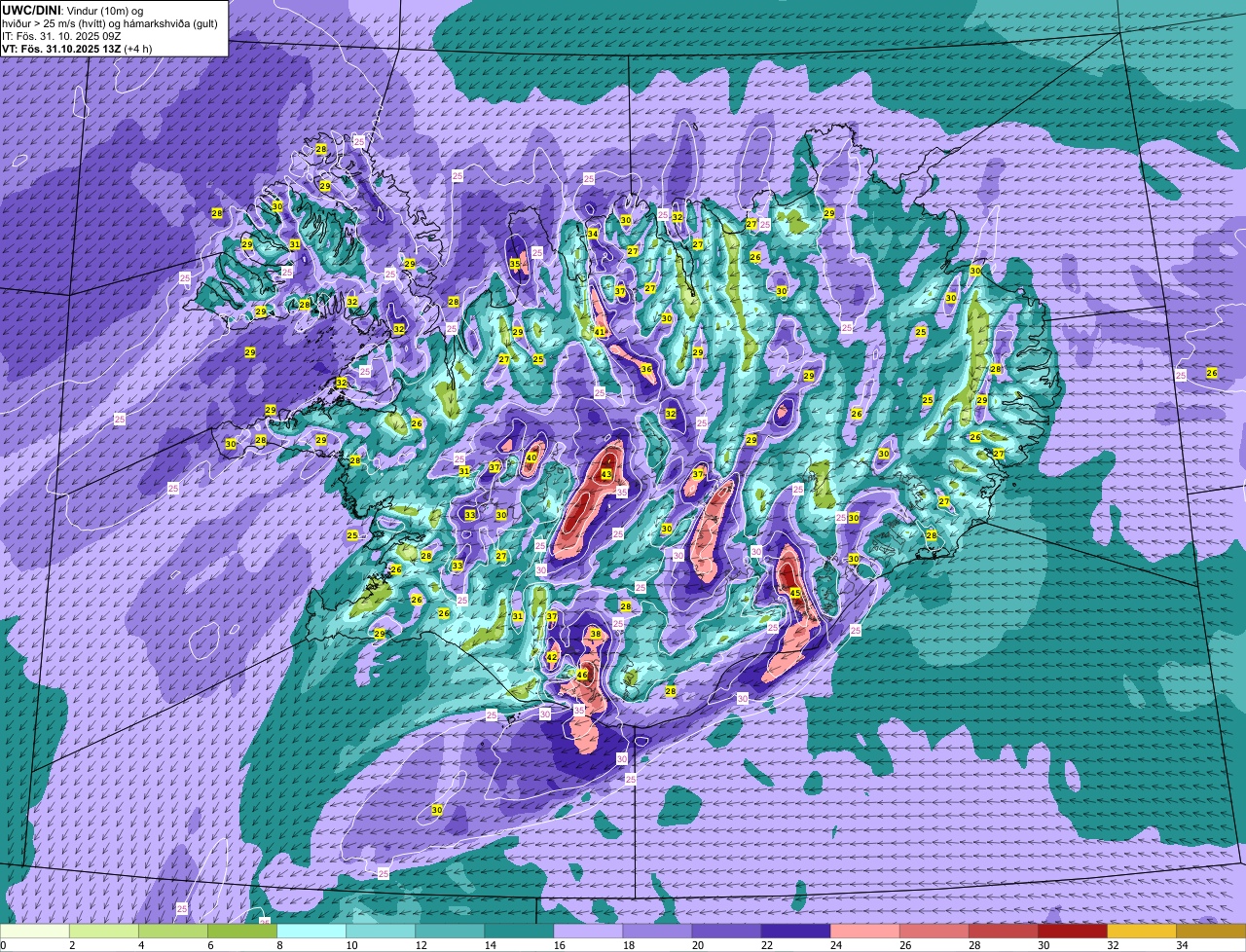Click the 12–14 teal legend swatch
The height and width of the screenshot is (952, 1246).
click(x=450, y=931)
